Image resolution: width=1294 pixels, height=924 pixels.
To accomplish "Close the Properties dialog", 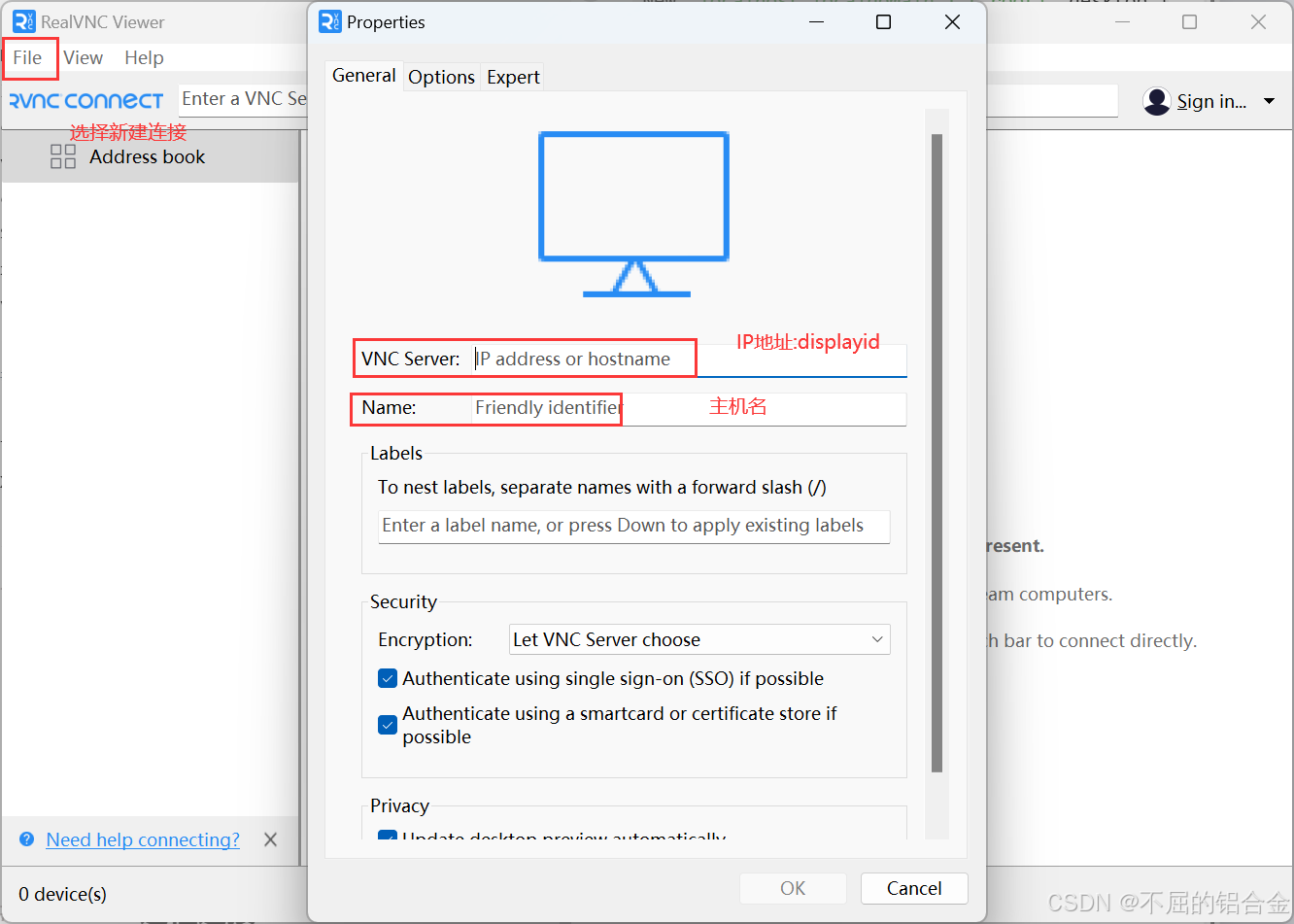I will click(952, 21).
